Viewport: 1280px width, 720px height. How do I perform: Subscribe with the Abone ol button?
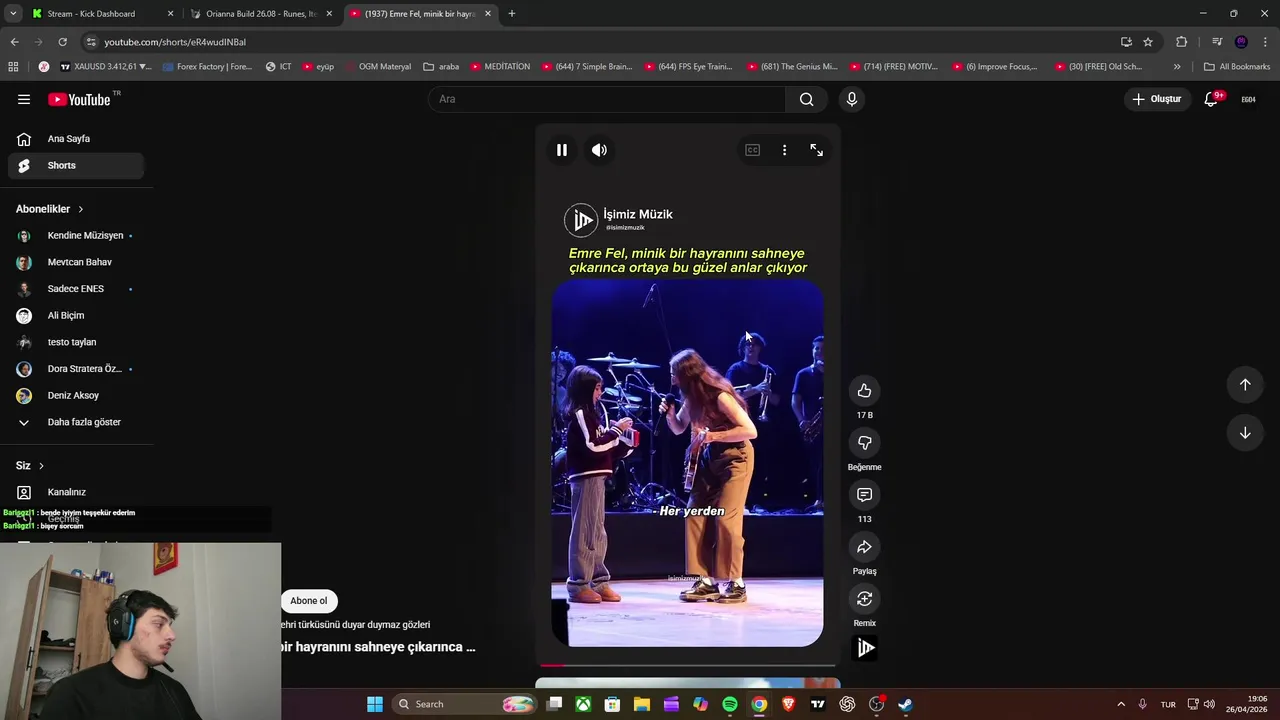[x=309, y=601]
